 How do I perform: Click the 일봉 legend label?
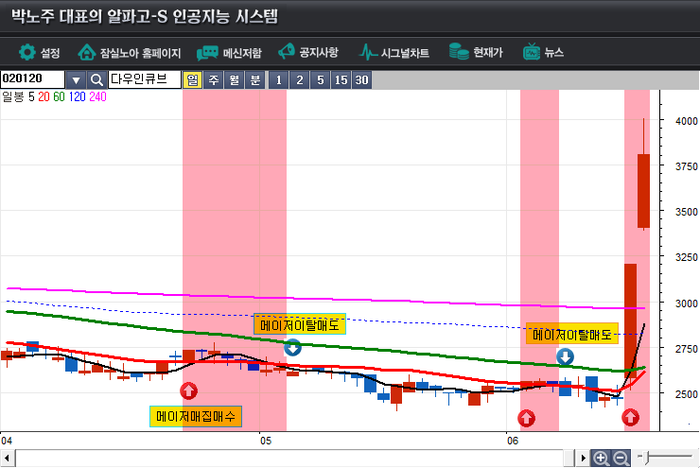[x=13, y=97]
